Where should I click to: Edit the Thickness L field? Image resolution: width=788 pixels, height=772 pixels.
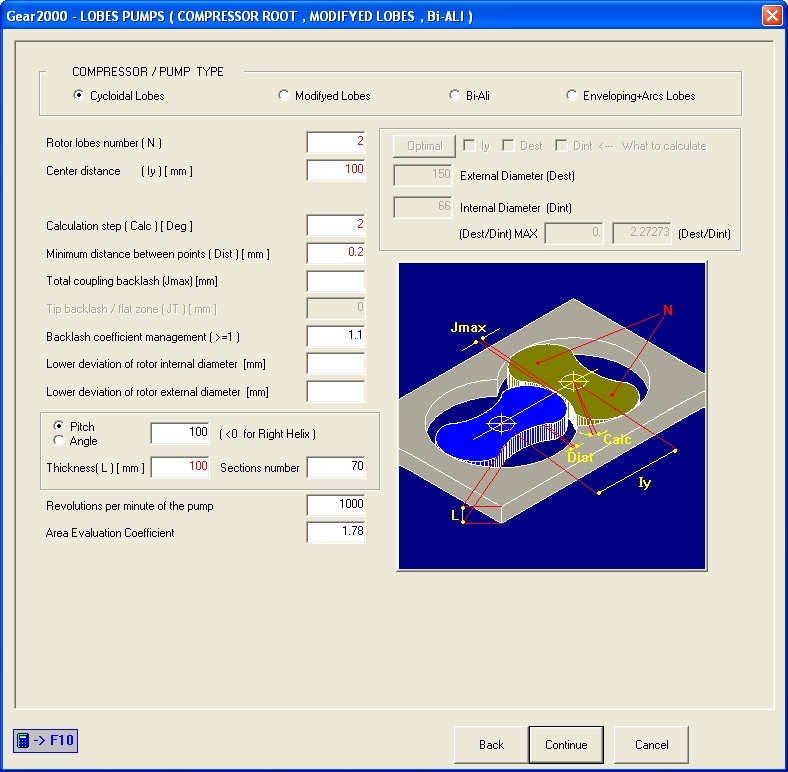pos(180,467)
